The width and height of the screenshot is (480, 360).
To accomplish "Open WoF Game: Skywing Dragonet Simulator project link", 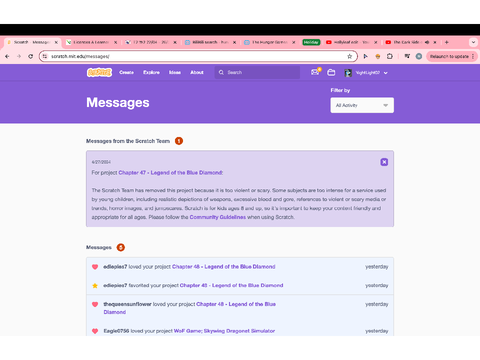I will click(224, 331).
